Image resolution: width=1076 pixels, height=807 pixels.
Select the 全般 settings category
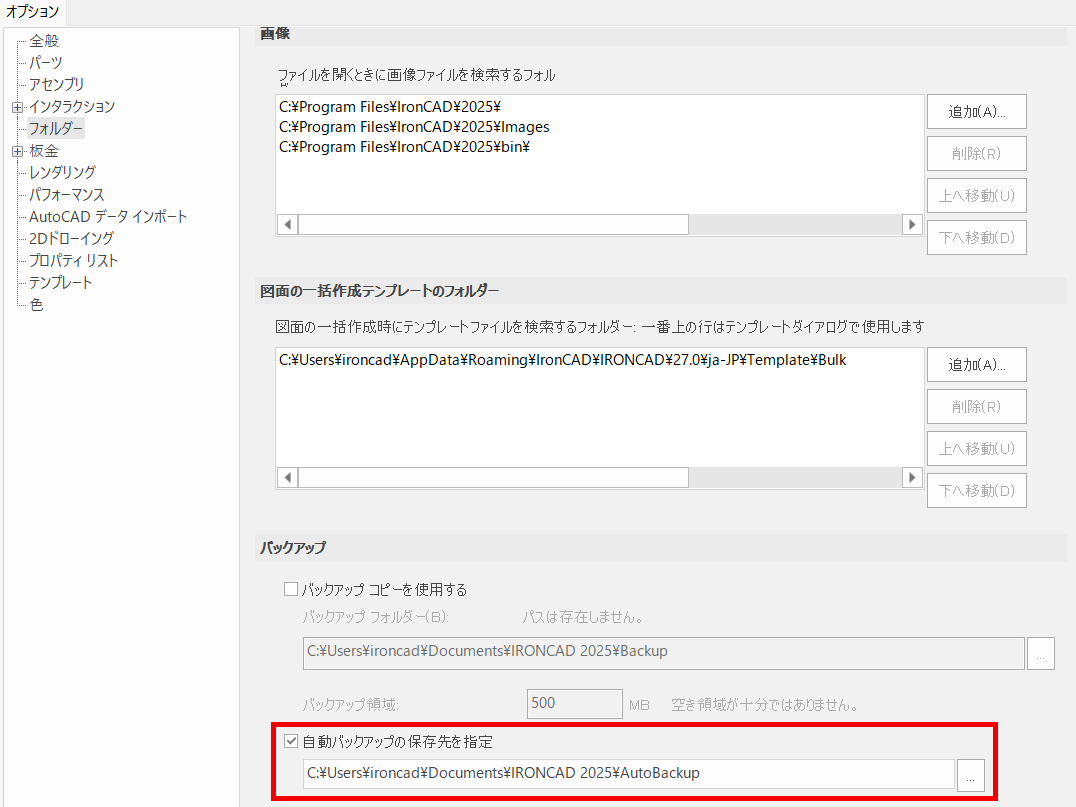pyautogui.click(x=46, y=40)
